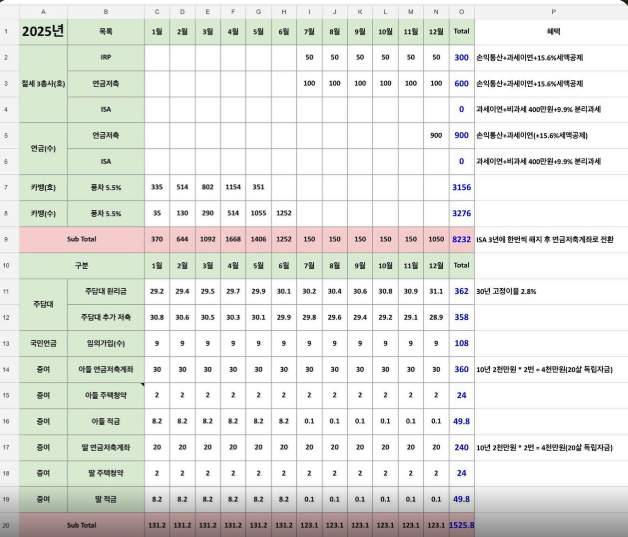Click the 카뱅(호) label cell
Image resolution: width=628 pixels, height=537 pixels.
tap(43, 187)
